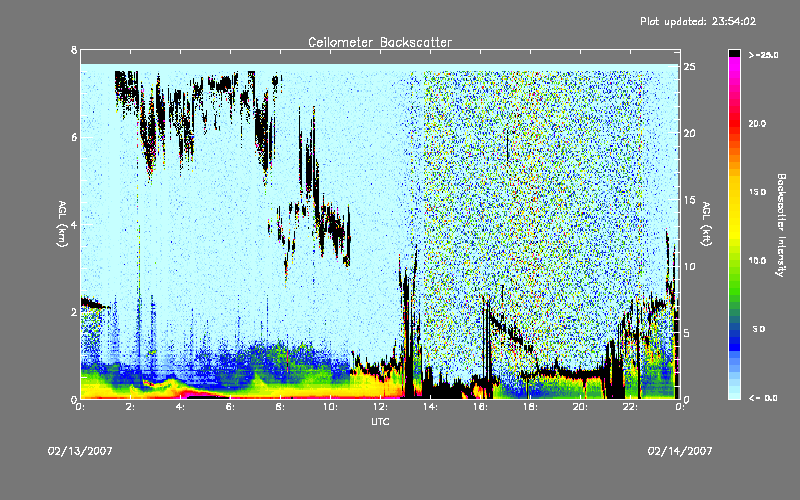Click the "15.0" colorbar value label
Viewport: 800px width, 500px height.
tap(757, 192)
